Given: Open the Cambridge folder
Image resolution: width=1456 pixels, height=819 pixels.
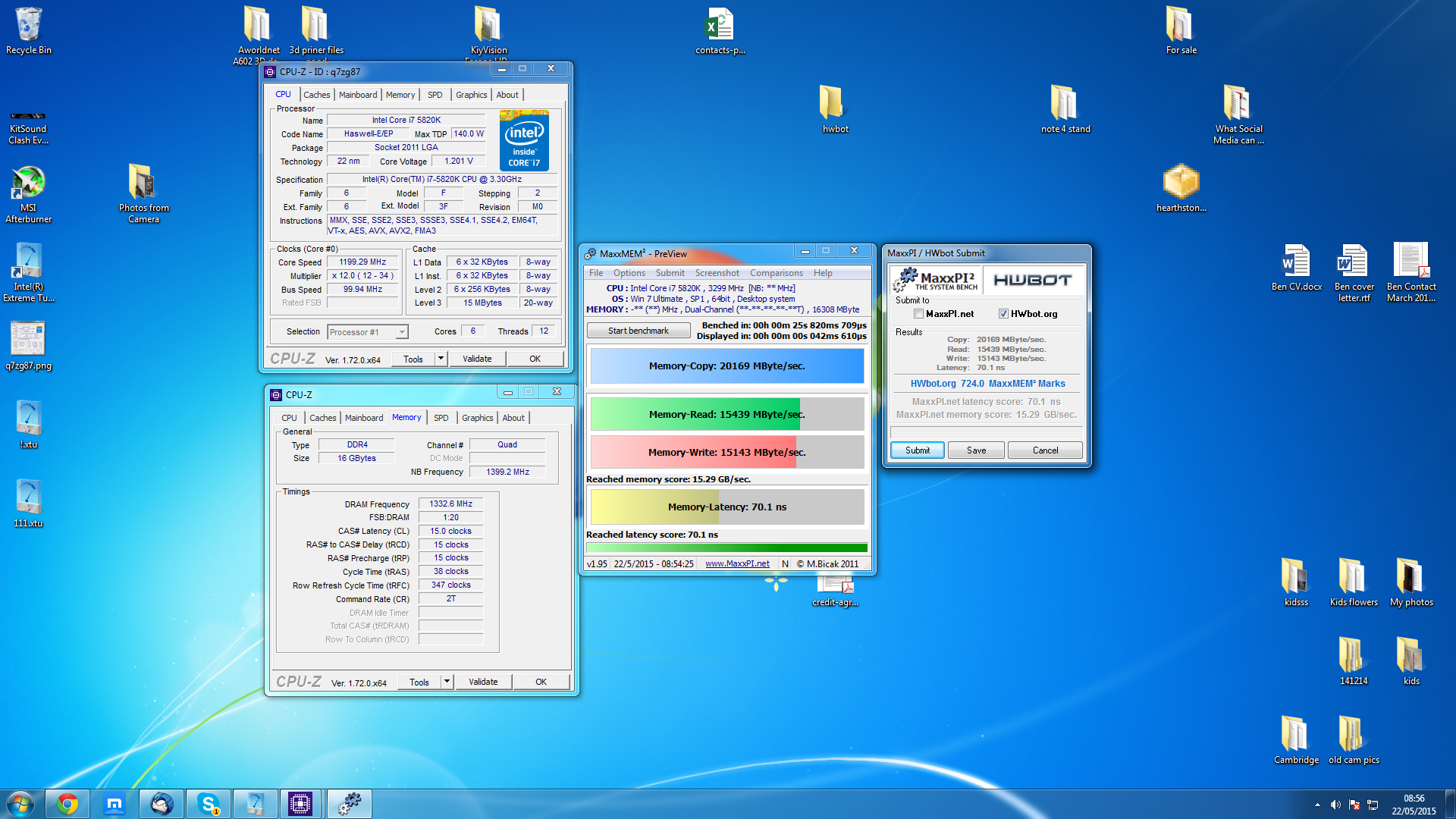Looking at the screenshot, I should pos(1296,740).
